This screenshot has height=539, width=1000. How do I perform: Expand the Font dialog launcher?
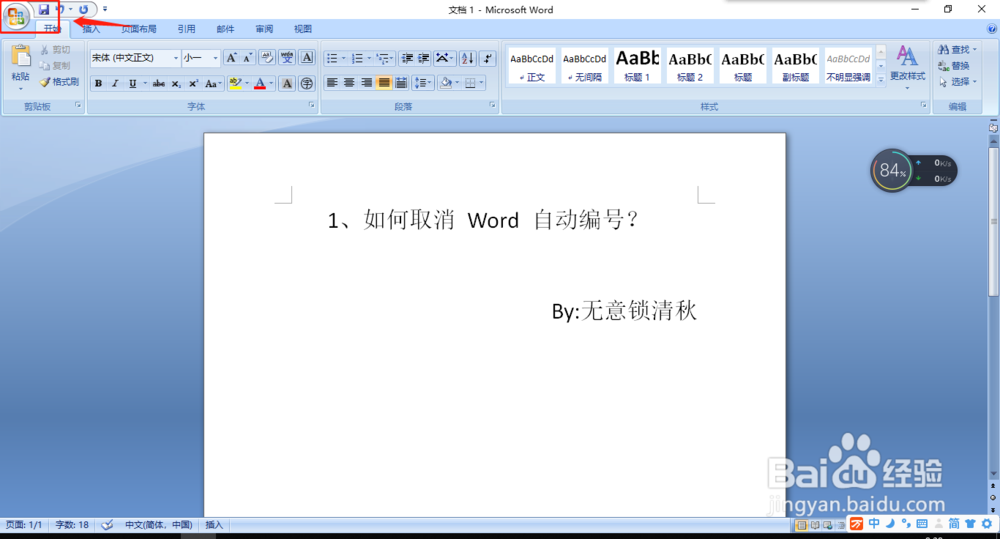pyautogui.click(x=312, y=105)
